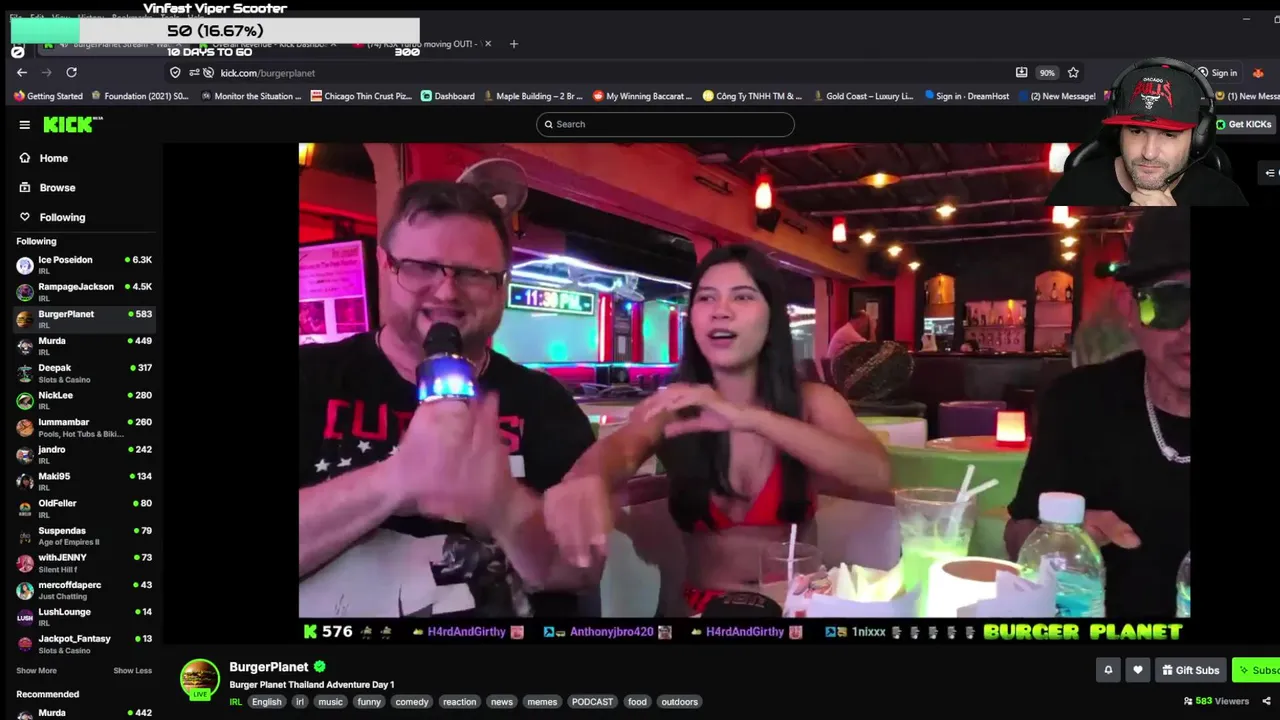Viewport: 1280px width, 720px height.
Task: Open Deepak Slots & Casino channel
Action: pyautogui.click(x=84, y=373)
